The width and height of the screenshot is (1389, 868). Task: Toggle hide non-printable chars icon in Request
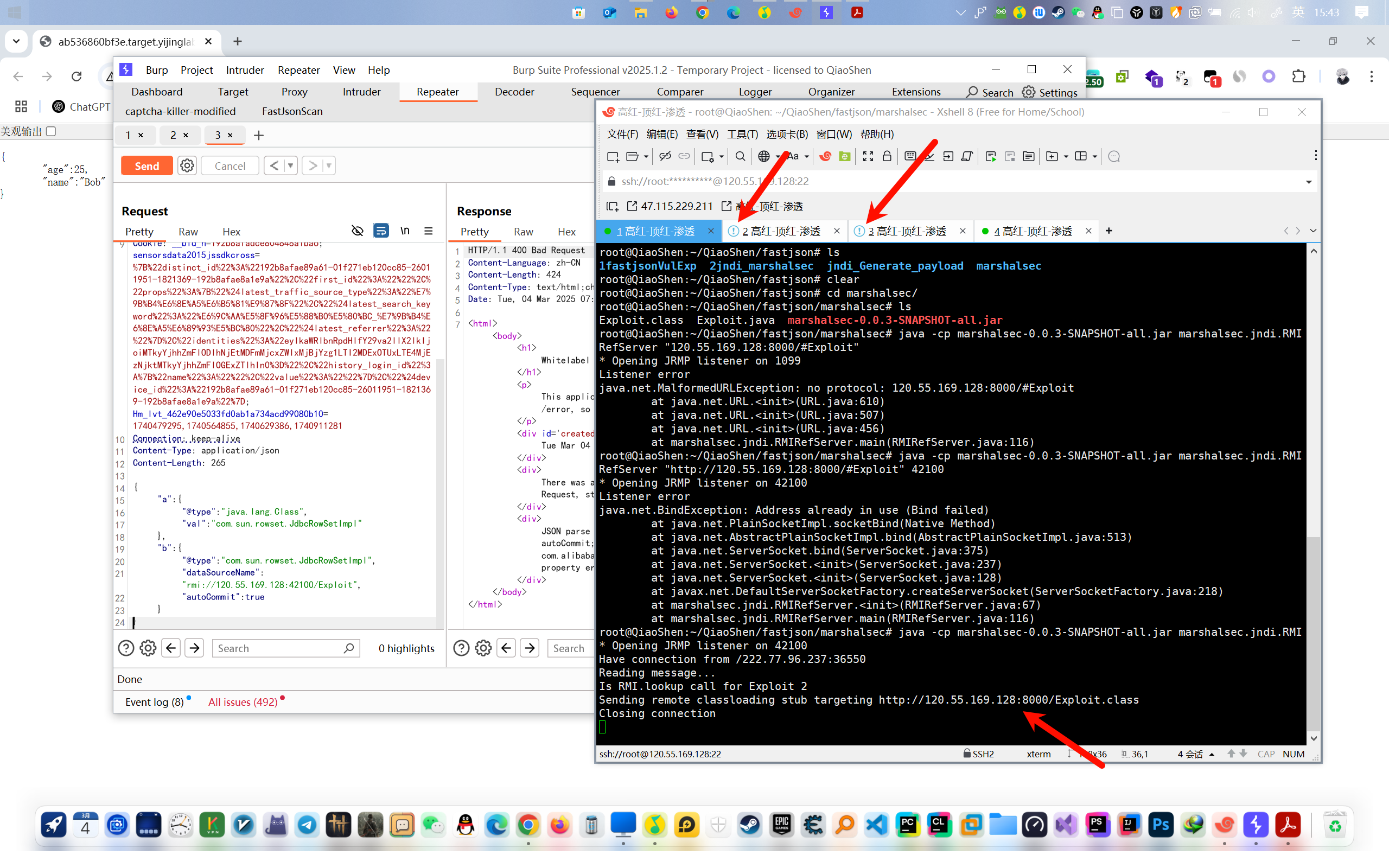[x=357, y=231]
